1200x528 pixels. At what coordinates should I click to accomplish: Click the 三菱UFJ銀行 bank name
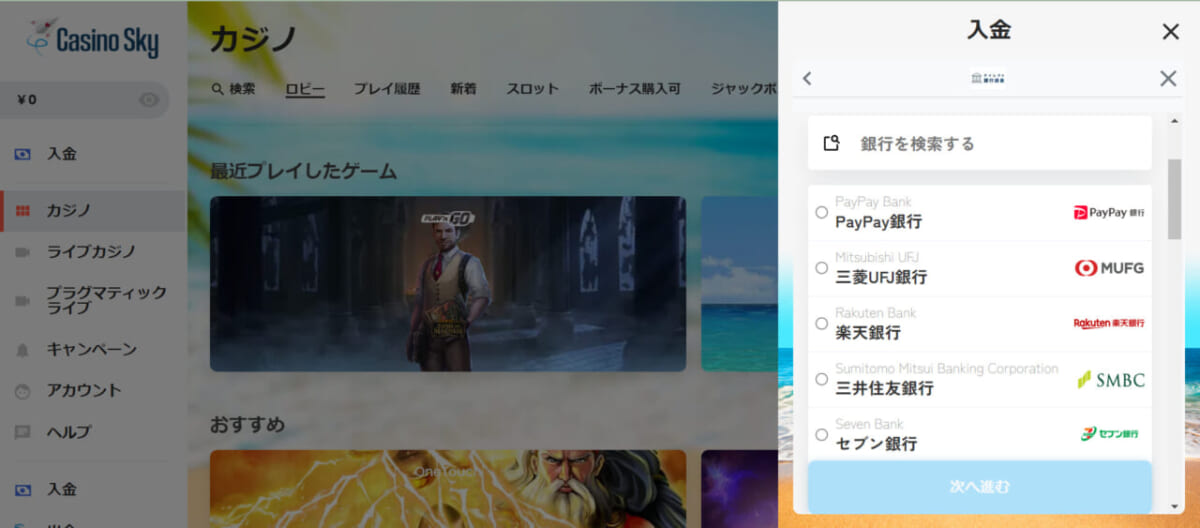pos(881,277)
